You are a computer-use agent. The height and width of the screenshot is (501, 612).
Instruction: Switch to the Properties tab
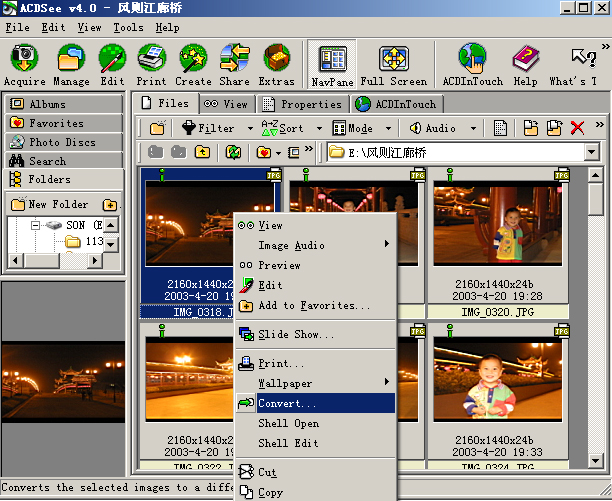point(303,104)
